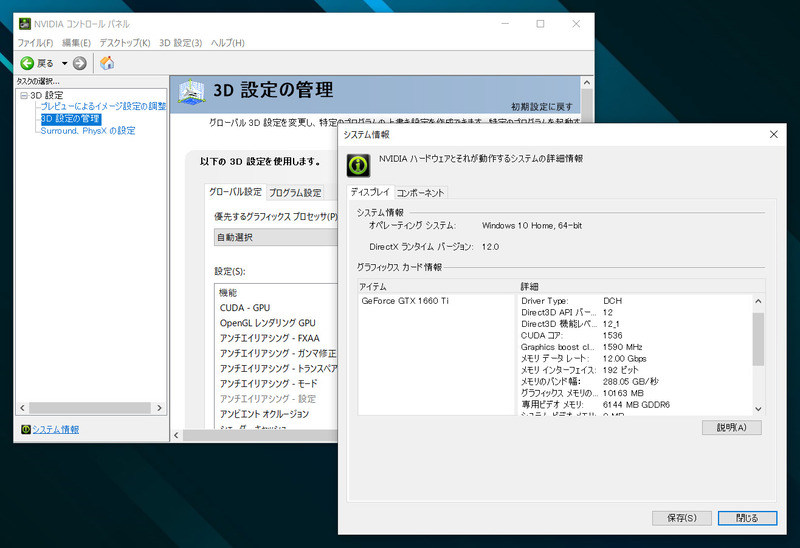
Task: Open the システム情報 link at bottom left
Action: [x=56, y=429]
